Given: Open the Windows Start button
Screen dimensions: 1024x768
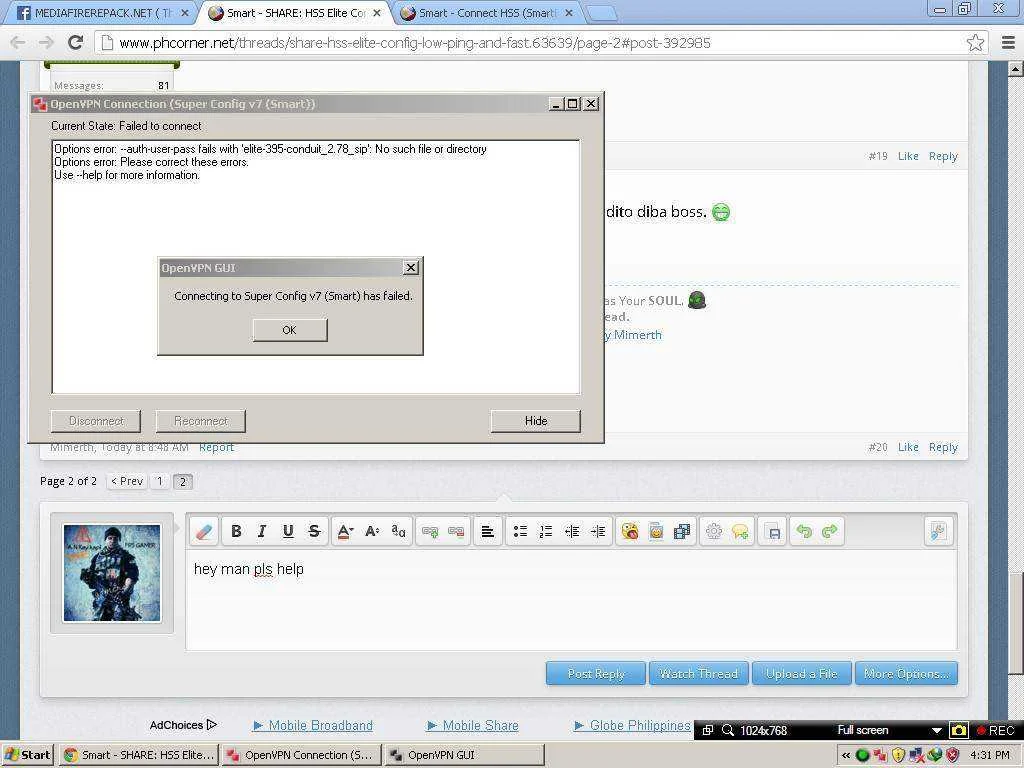Looking at the screenshot, I should tap(27, 755).
